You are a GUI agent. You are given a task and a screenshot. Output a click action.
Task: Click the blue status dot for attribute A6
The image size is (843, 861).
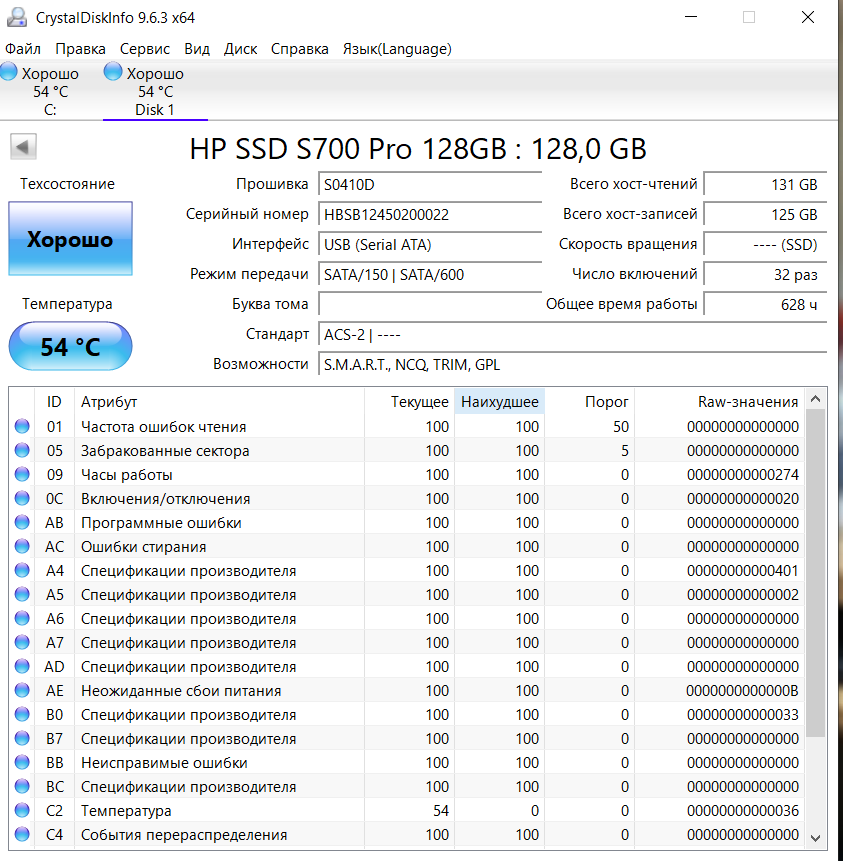22,618
